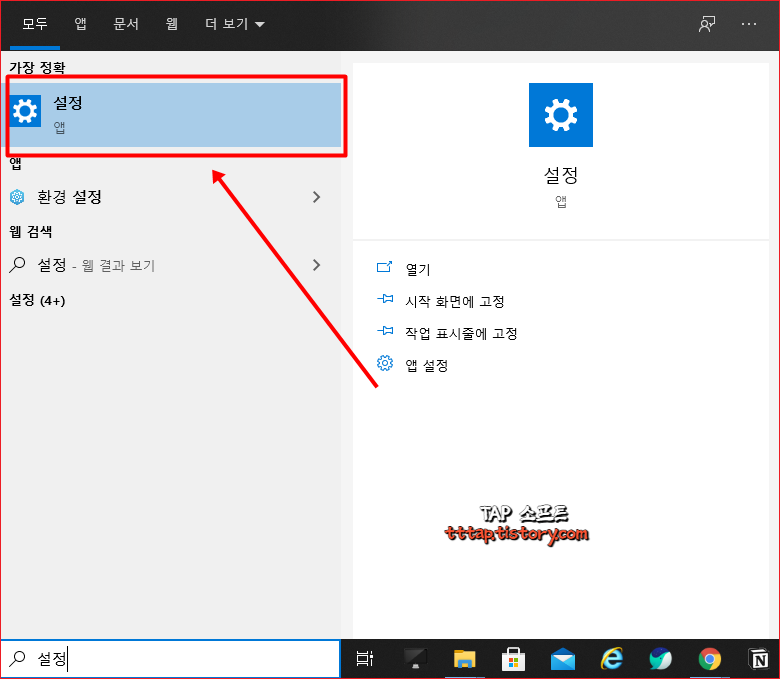The width and height of the screenshot is (780, 679).
Task: Click the 설정 title in preview pane
Action: click(x=561, y=175)
